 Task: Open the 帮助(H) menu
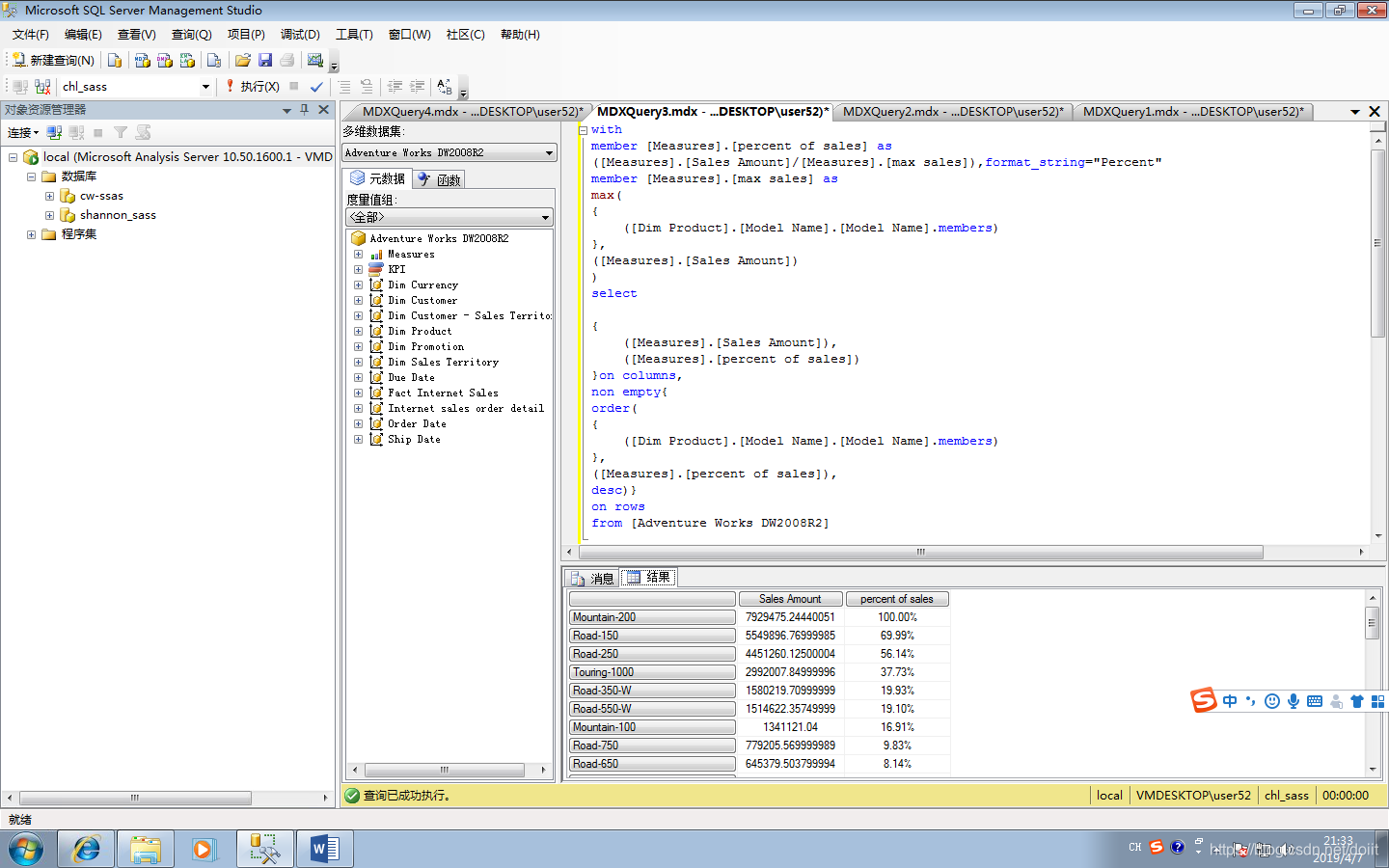click(520, 35)
